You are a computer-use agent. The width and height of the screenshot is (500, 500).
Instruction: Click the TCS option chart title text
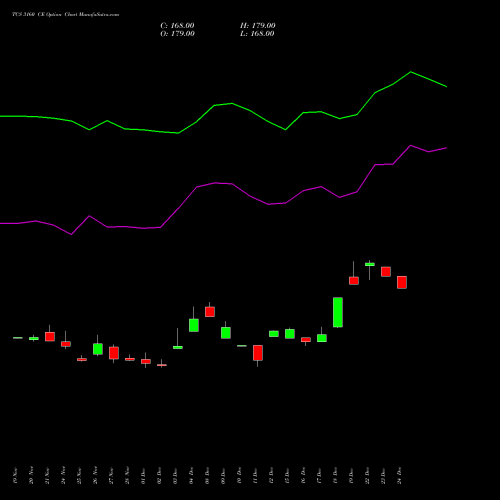65,15
